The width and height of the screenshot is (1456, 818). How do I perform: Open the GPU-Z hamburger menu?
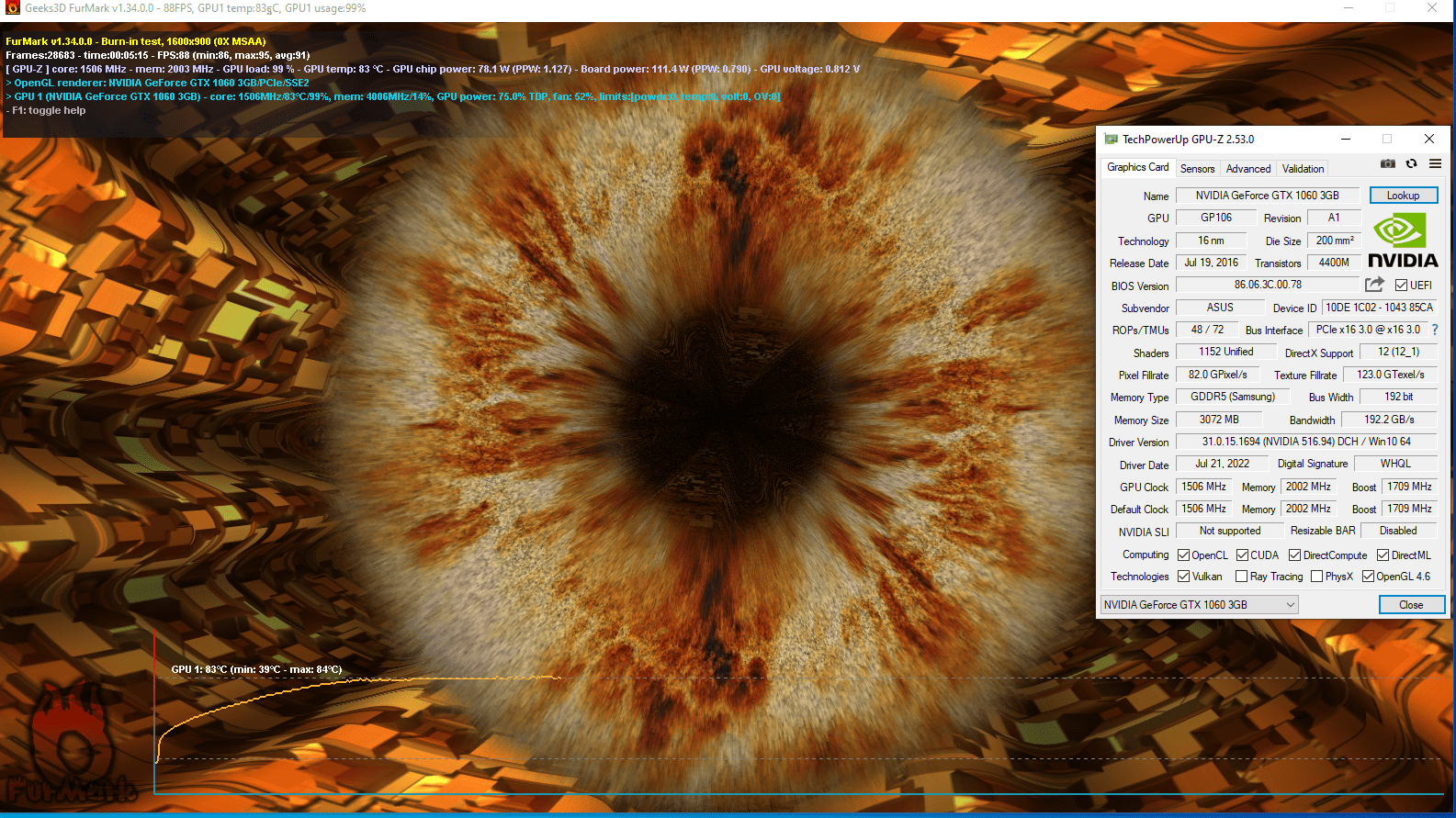point(1435,164)
